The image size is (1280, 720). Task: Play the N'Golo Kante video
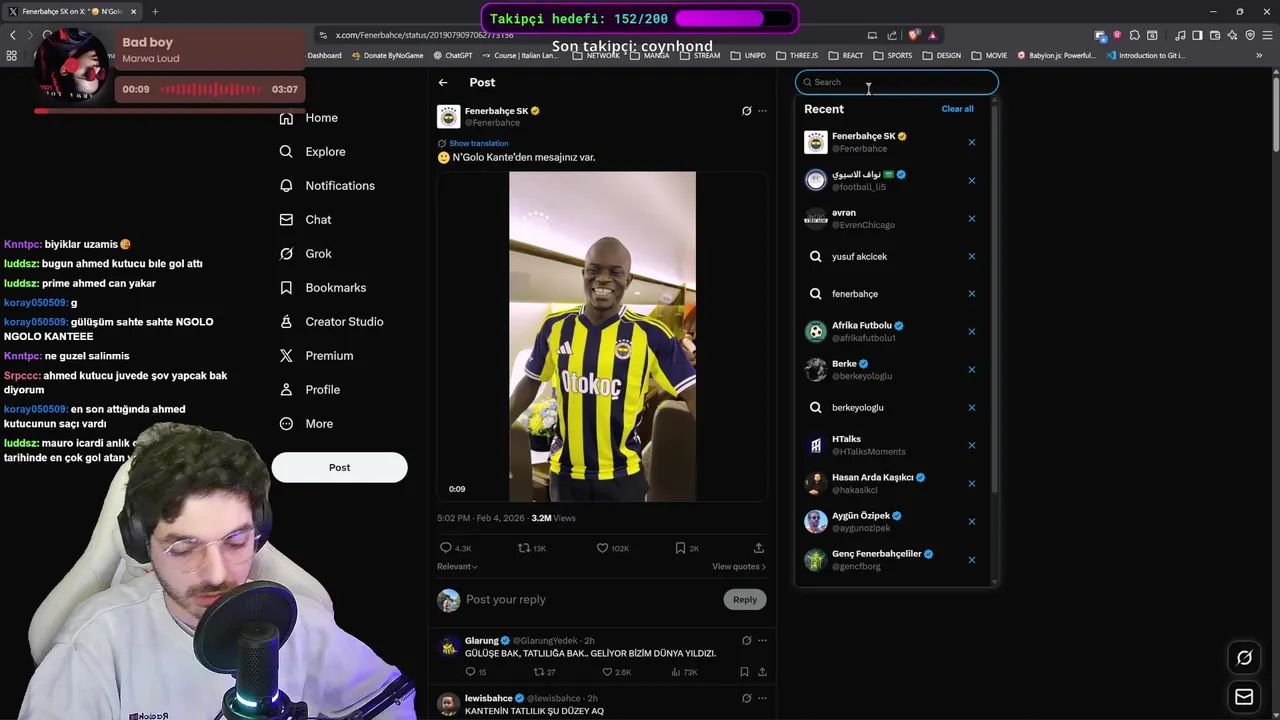click(602, 336)
